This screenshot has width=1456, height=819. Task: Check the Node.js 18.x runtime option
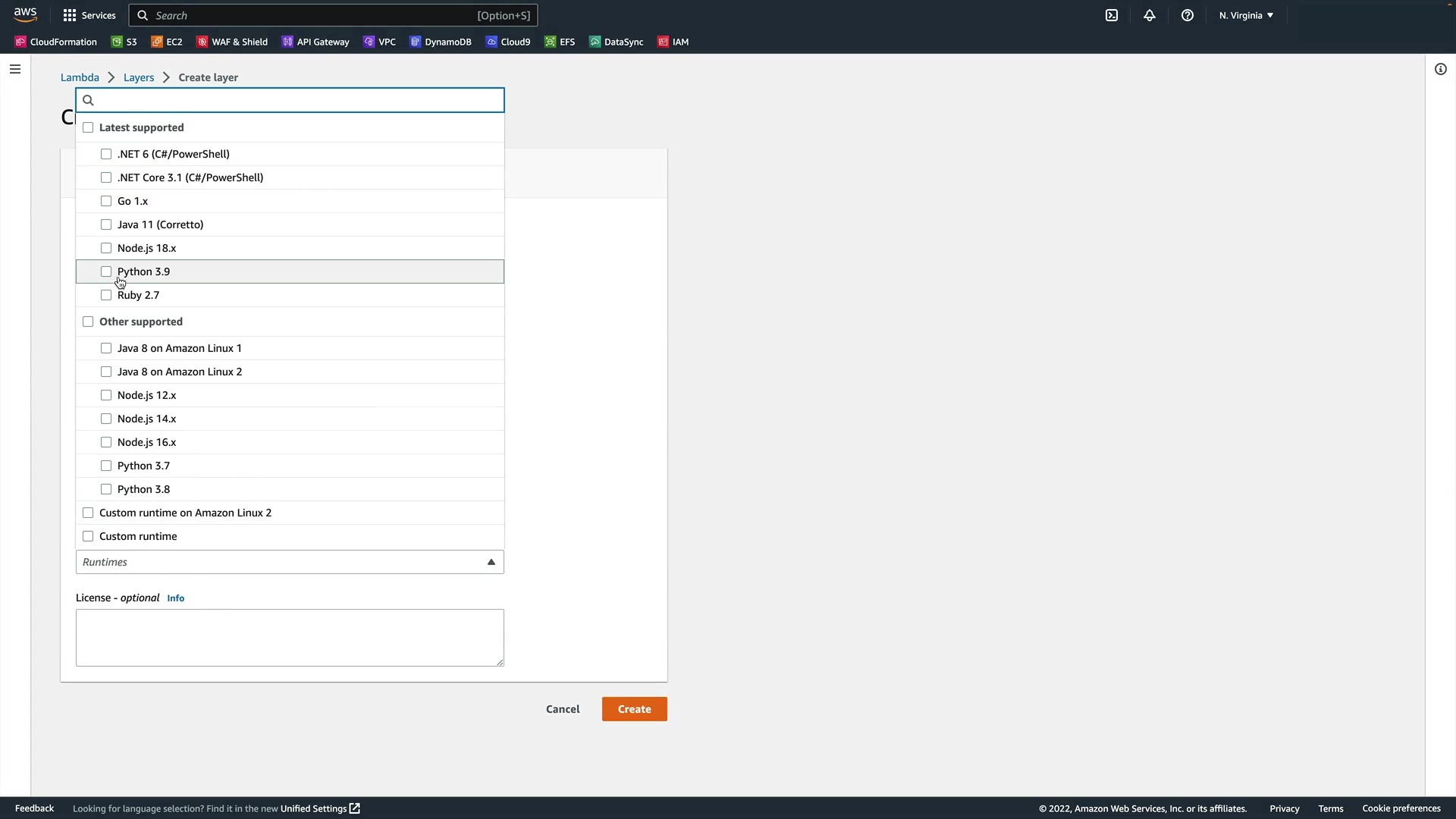(106, 248)
